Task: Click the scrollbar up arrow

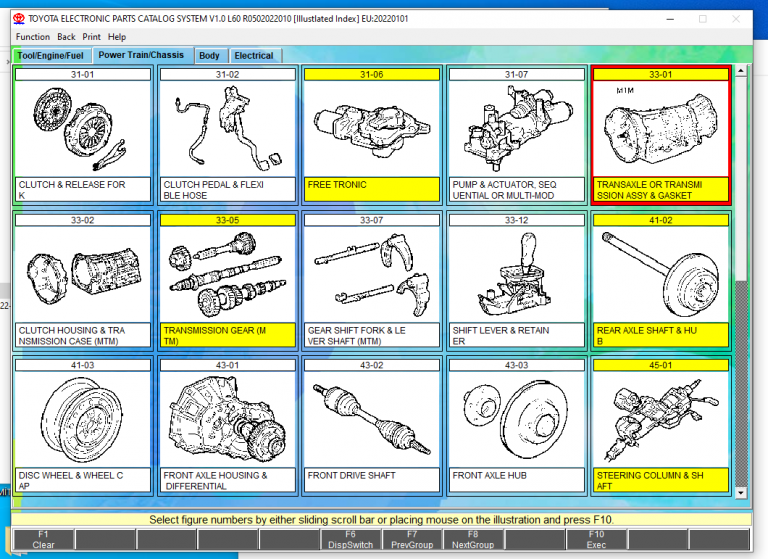Action: (741, 71)
